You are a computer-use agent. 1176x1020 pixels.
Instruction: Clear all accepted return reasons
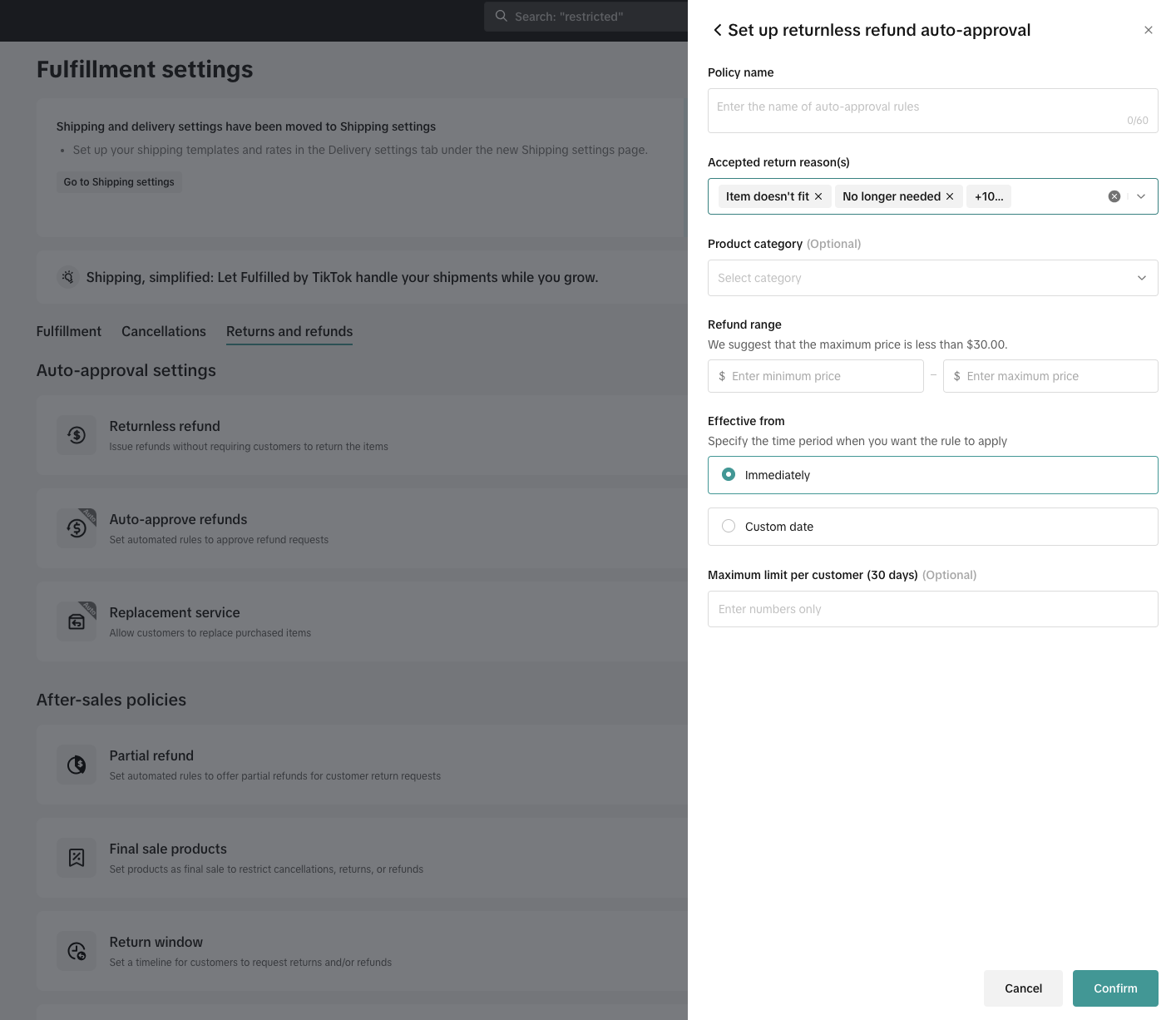1114,196
